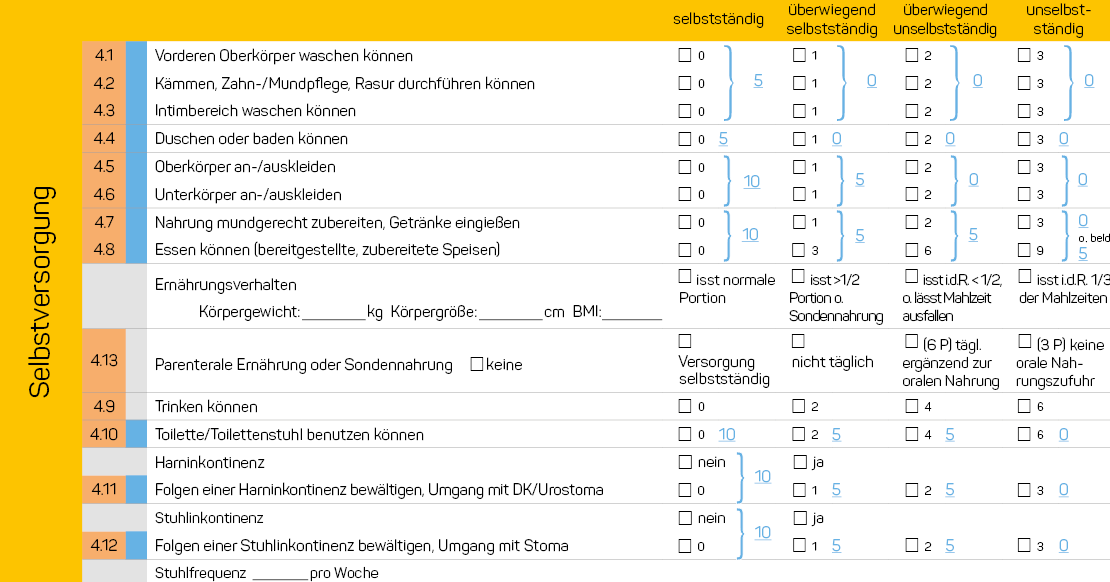Click 'Trinken können' label

[206, 406]
